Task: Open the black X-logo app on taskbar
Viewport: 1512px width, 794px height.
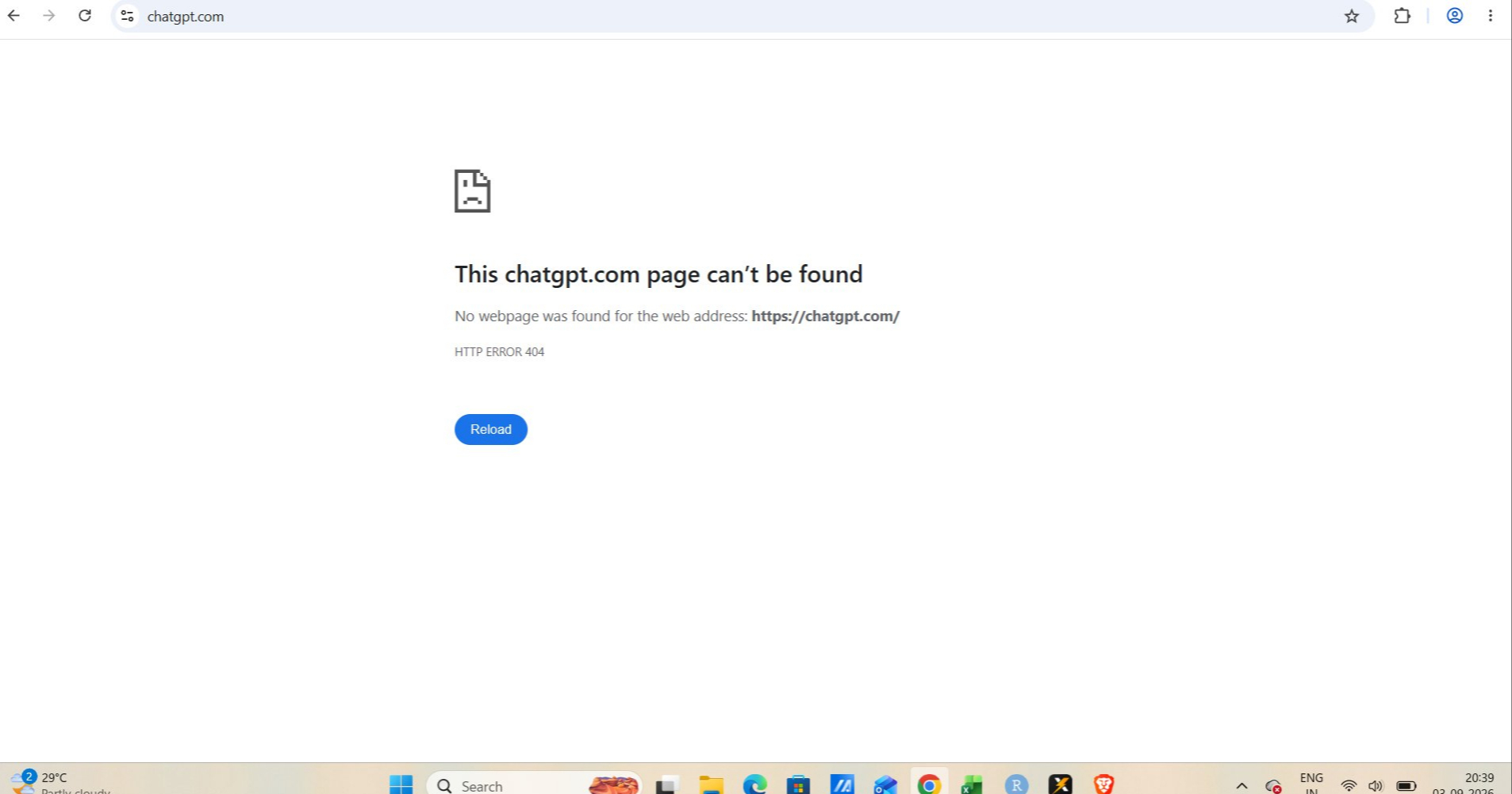Action: (1060, 784)
